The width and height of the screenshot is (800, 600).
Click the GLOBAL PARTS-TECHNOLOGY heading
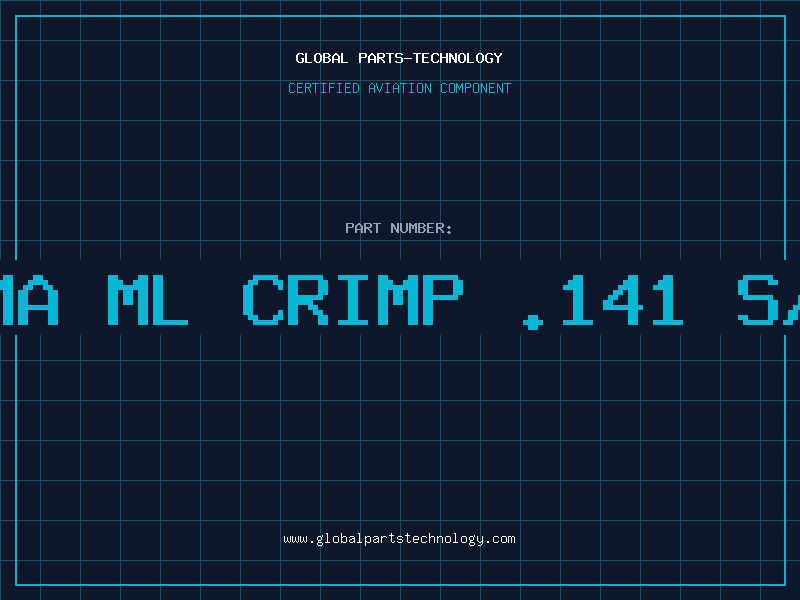coord(399,58)
